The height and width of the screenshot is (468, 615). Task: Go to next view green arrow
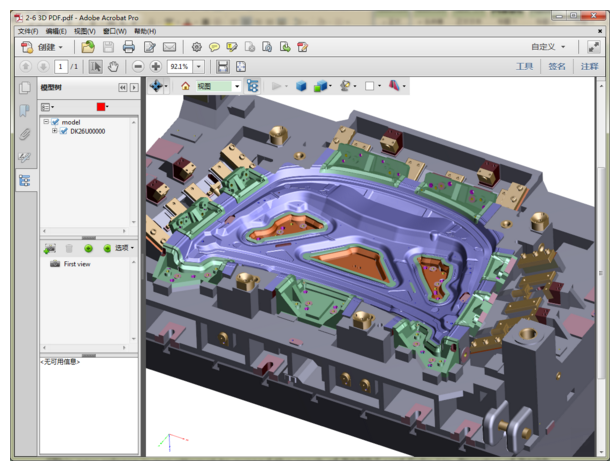click(107, 248)
